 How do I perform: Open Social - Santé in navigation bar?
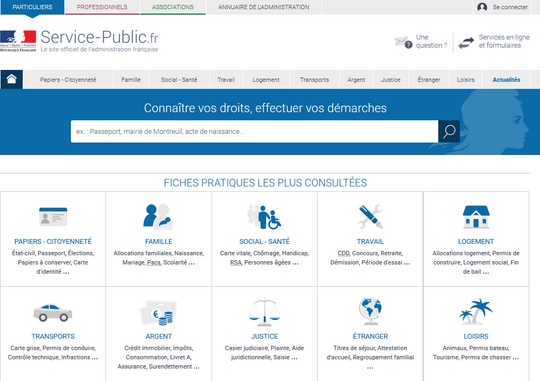pyautogui.click(x=179, y=80)
